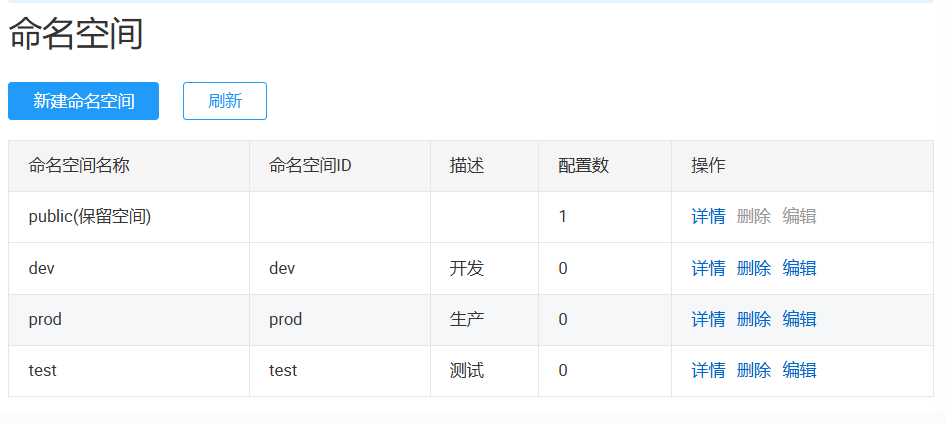The width and height of the screenshot is (945, 423).
Task: Open 详情 for the prod namespace
Action: (708, 319)
